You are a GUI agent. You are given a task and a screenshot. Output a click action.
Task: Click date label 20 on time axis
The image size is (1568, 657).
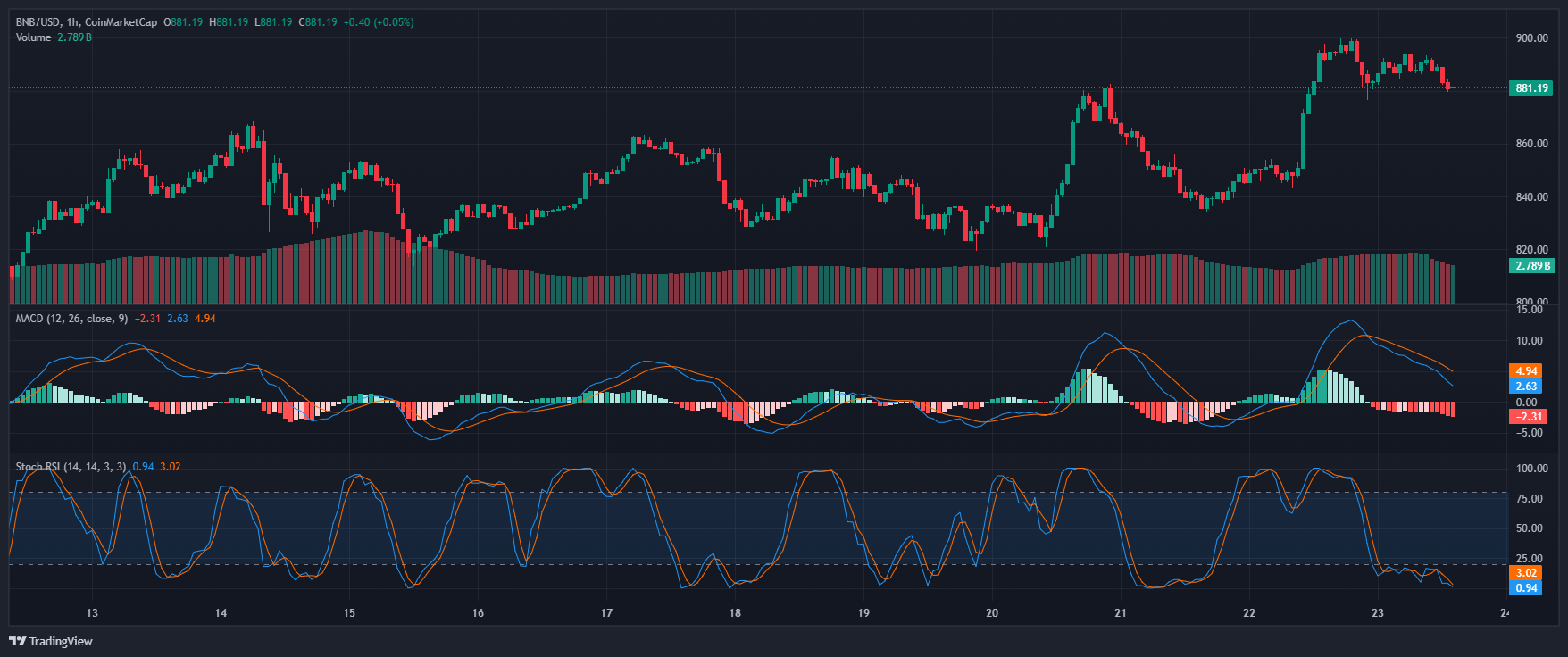click(x=992, y=613)
